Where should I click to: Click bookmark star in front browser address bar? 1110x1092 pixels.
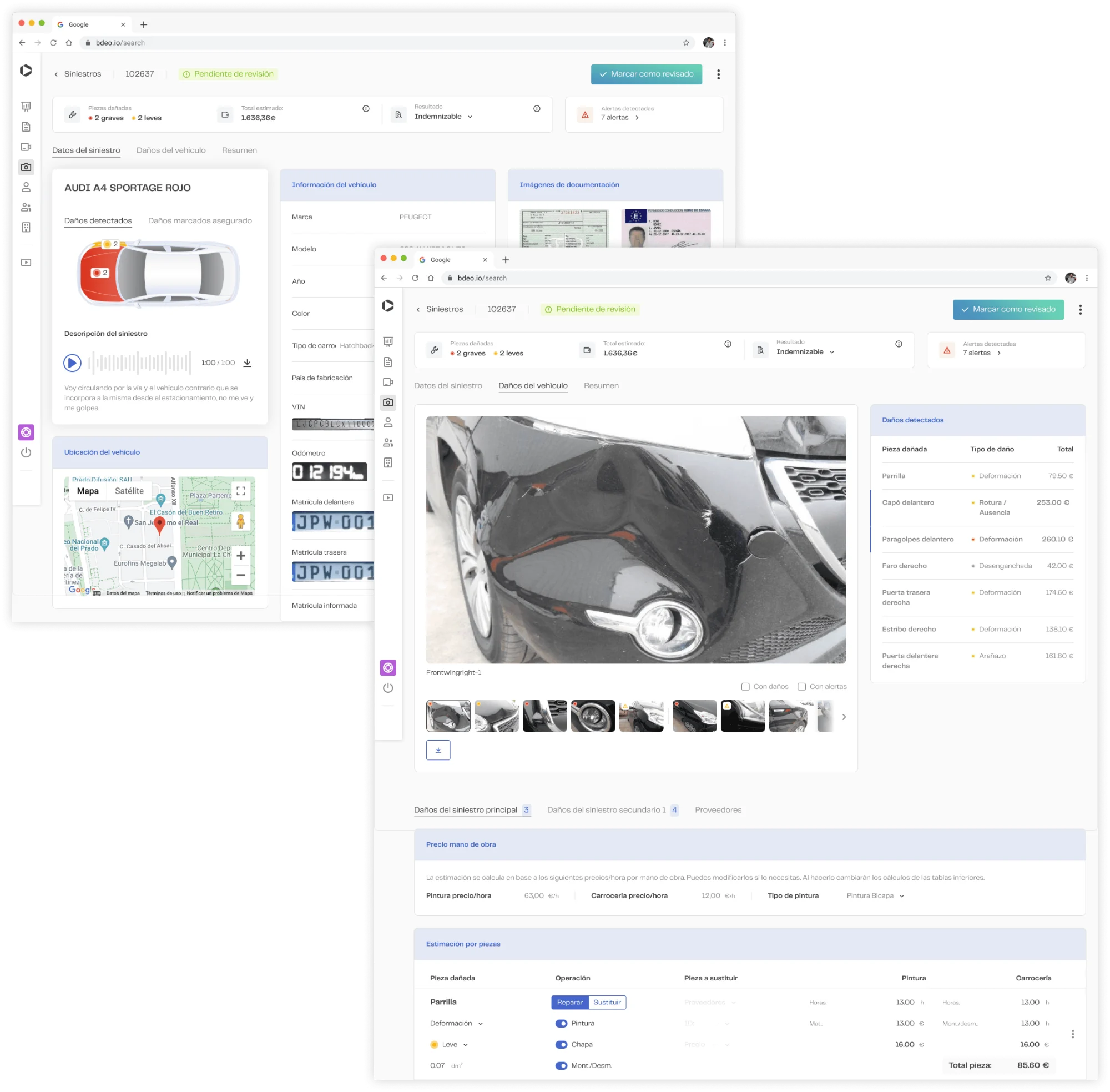(x=1048, y=278)
